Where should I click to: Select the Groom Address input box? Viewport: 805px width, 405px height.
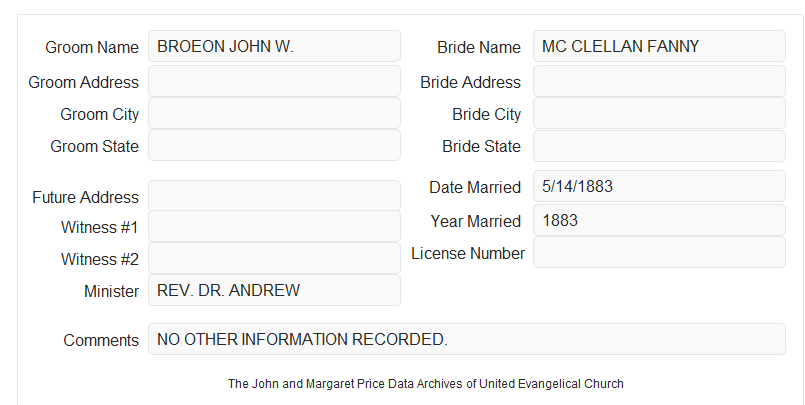point(274,81)
